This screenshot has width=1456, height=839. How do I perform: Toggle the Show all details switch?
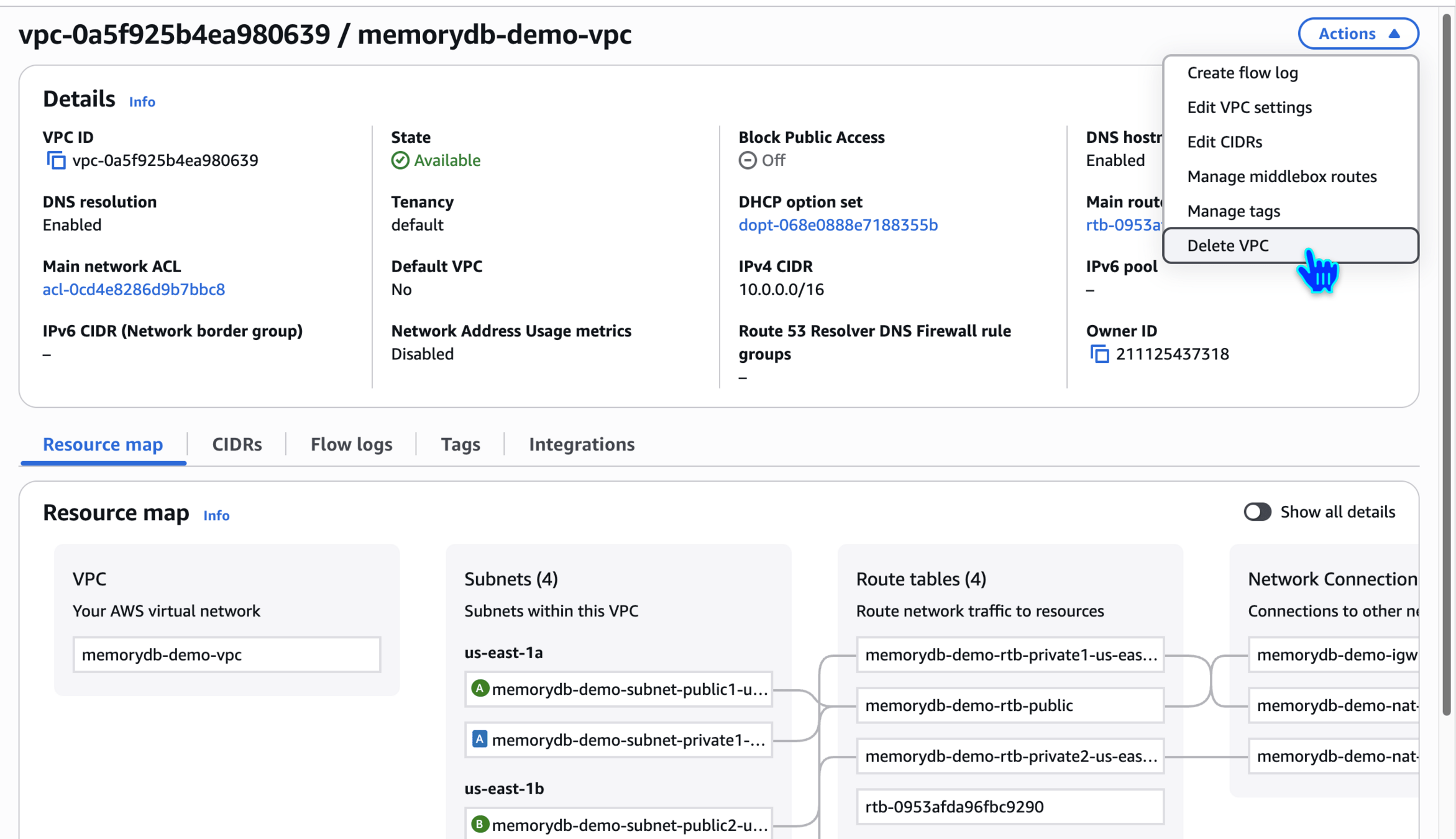point(1257,511)
